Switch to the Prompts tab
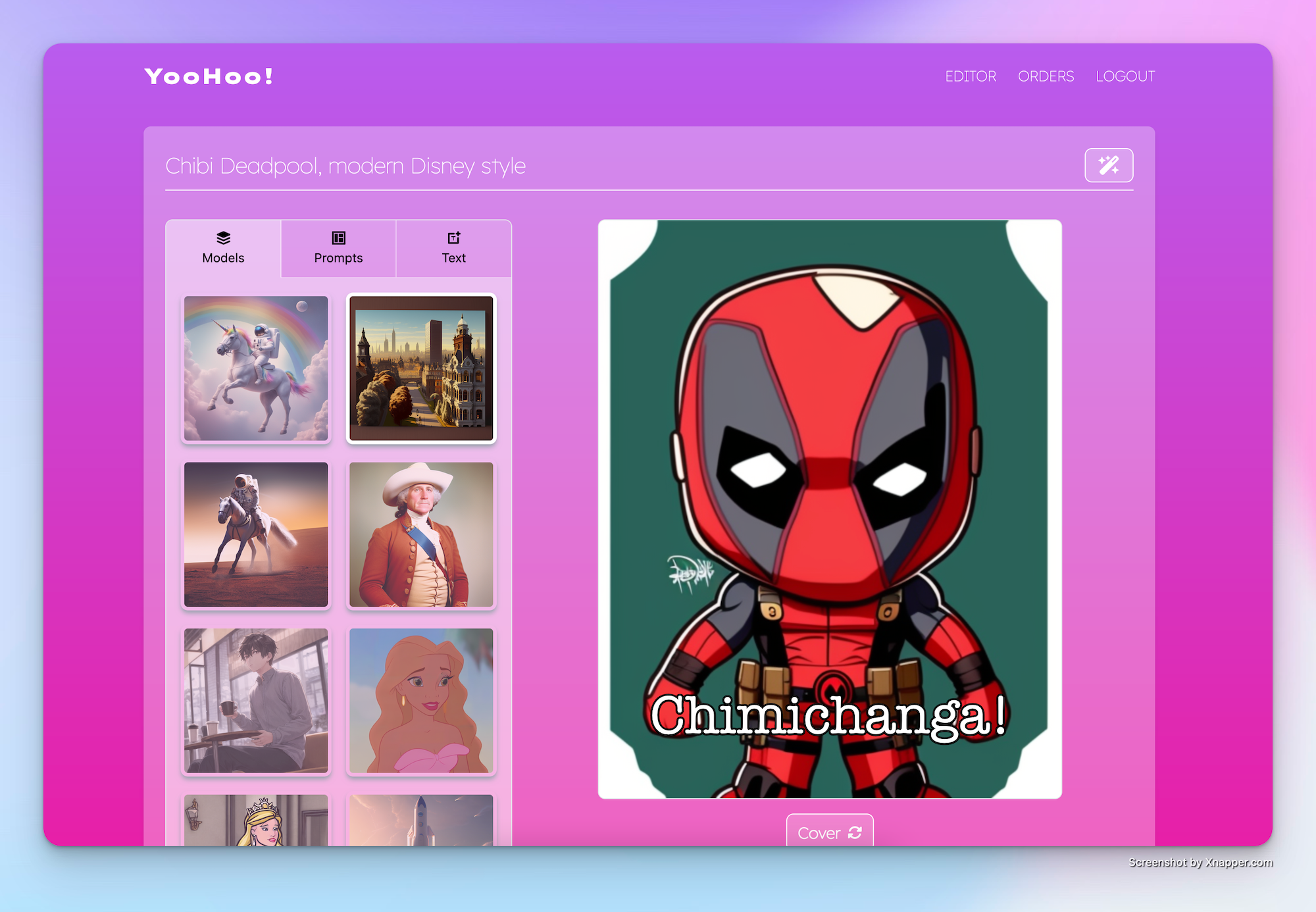Screen dimensions: 1316x912 [x=338, y=248]
